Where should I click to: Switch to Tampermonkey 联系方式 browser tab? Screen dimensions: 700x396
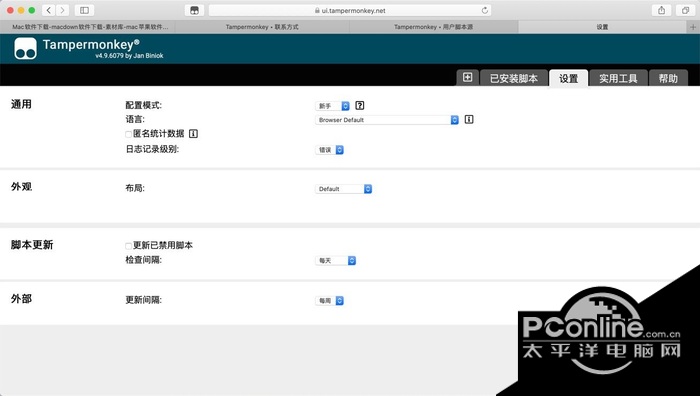click(262, 27)
